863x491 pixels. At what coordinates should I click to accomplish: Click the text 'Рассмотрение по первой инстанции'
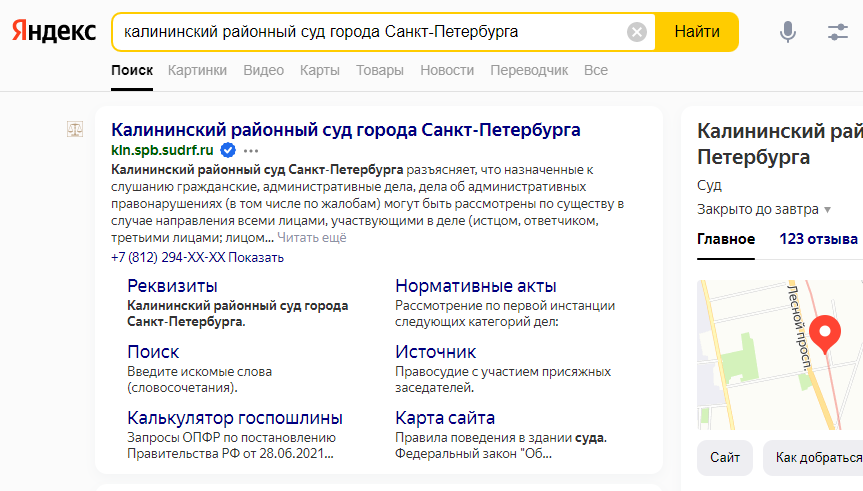(x=505, y=305)
